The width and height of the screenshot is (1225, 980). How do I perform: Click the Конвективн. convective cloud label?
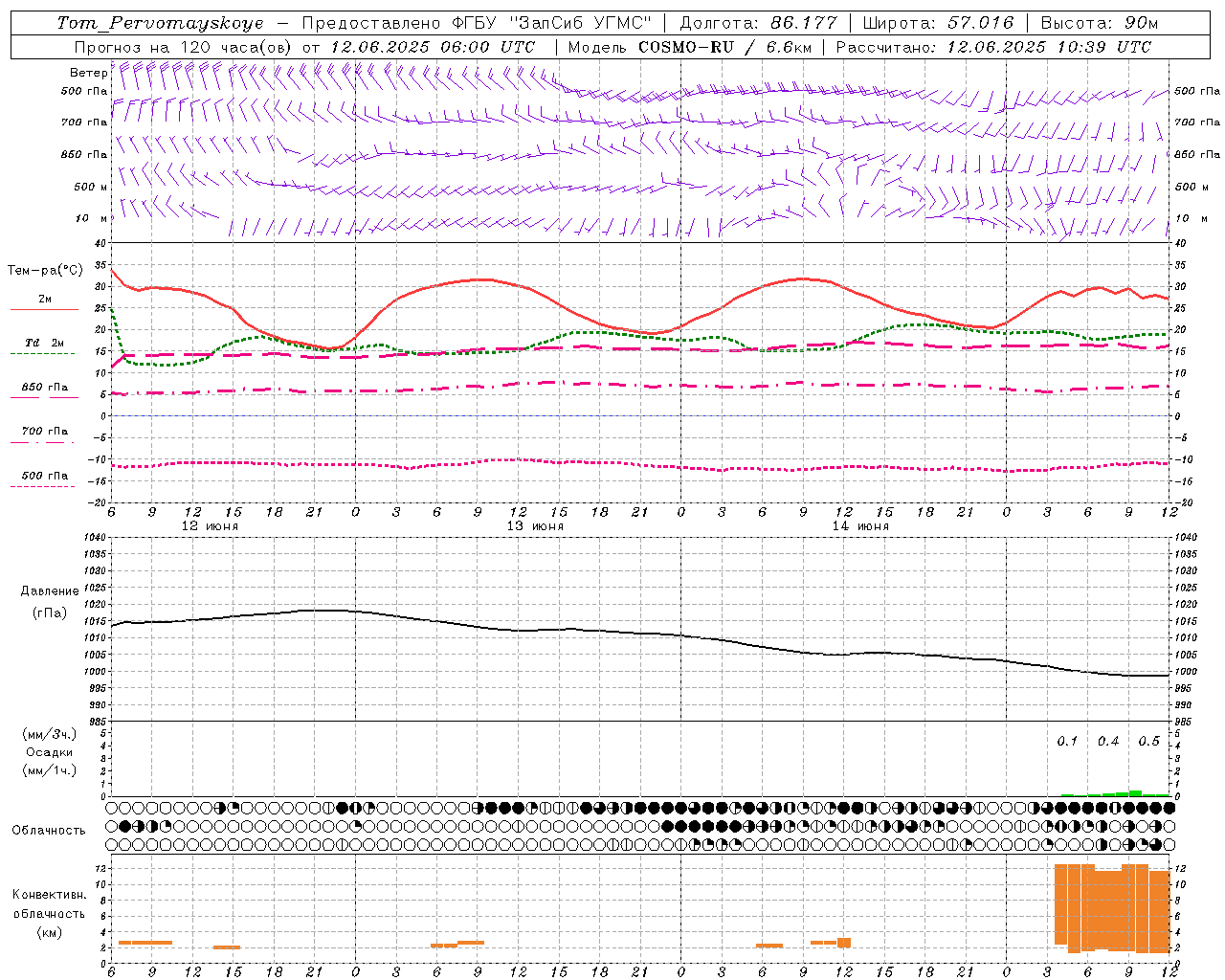click(x=49, y=895)
